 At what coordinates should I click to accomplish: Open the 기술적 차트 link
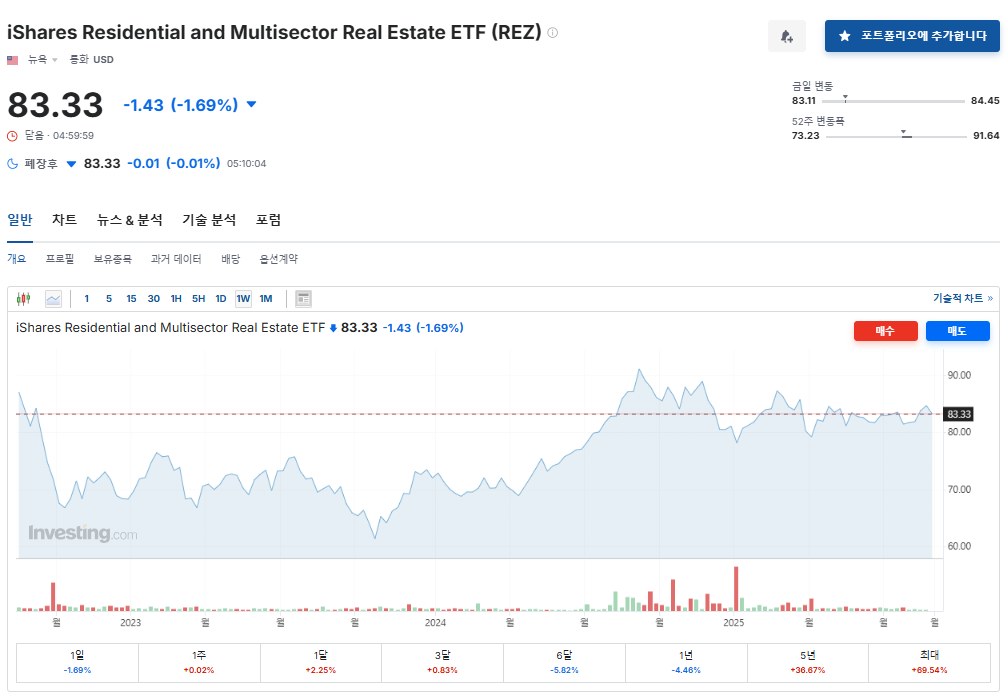pyautogui.click(x=963, y=298)
